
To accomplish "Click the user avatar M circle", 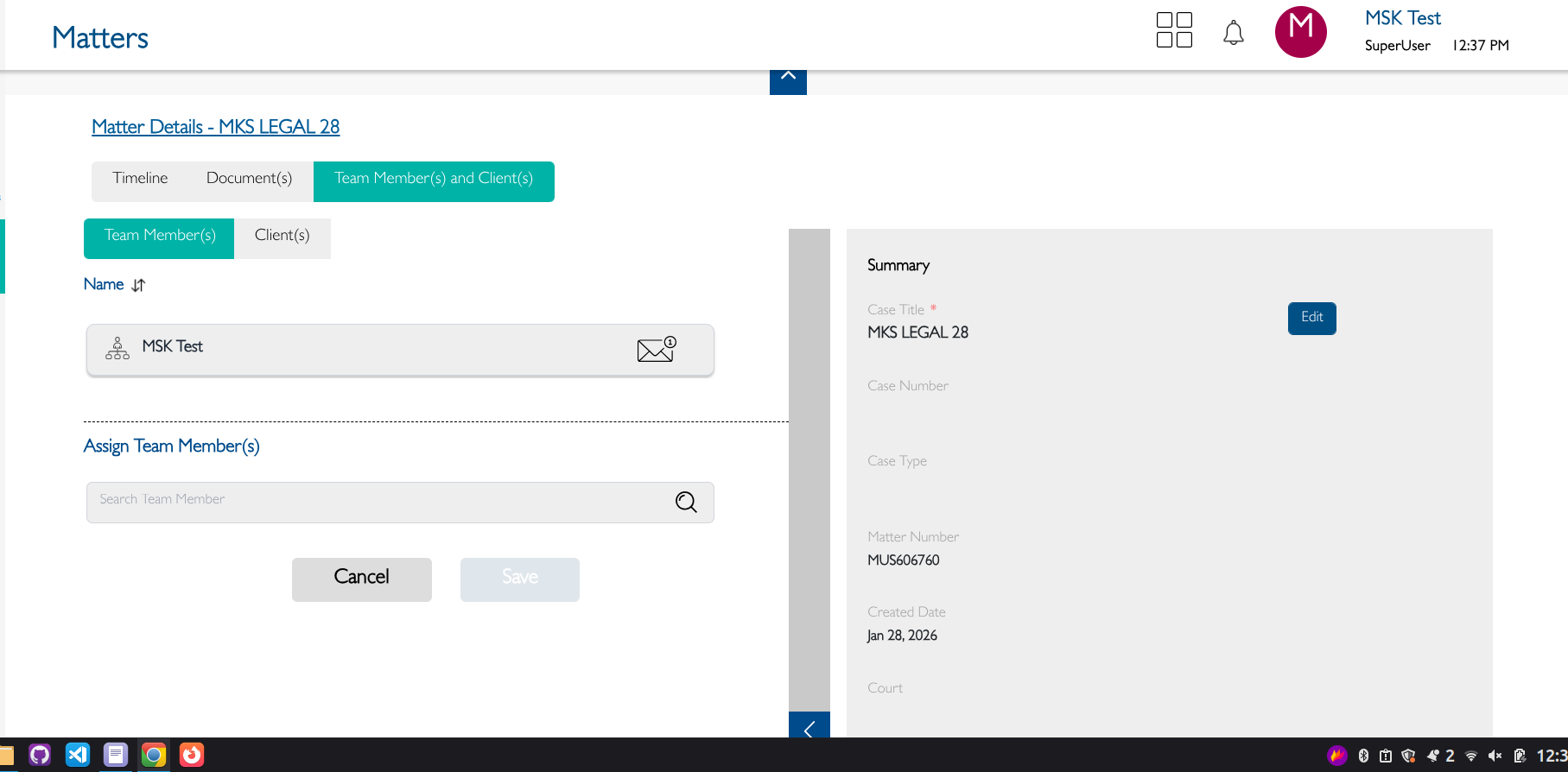I will pos(1300,32).
